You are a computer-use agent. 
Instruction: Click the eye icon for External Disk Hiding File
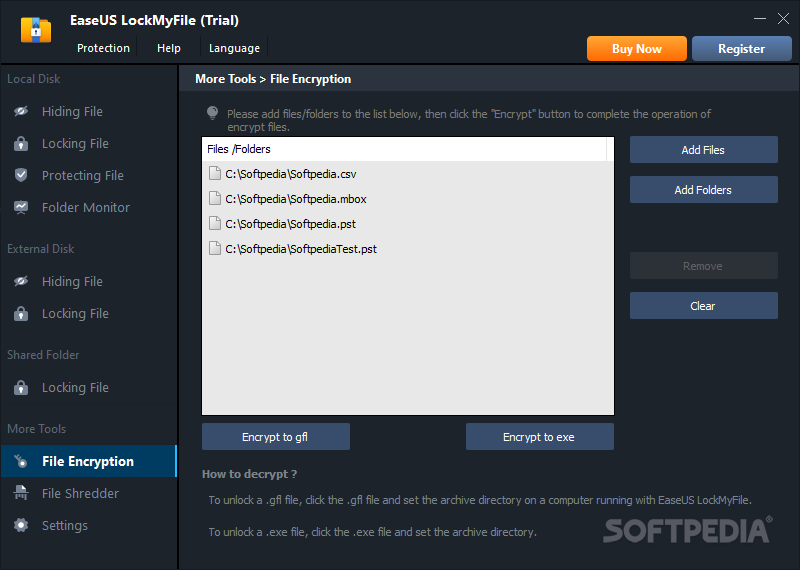21,281
